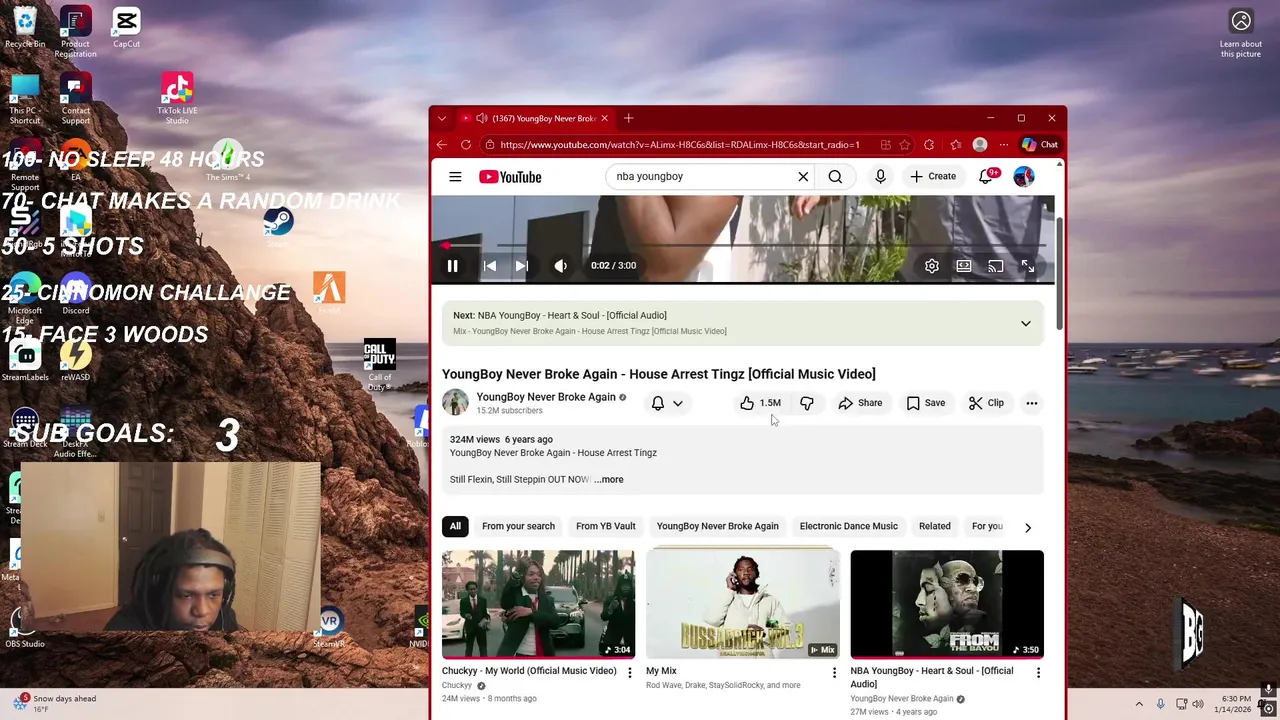Viewport: 1280px width, 720px height.
Task: Select the Related chip
Action: pyautogui.click(x=934, y=526)
